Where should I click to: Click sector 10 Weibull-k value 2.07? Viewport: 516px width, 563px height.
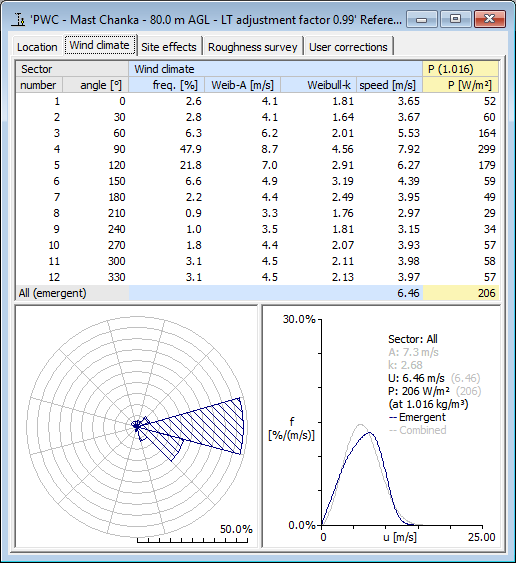coord(343,245)
